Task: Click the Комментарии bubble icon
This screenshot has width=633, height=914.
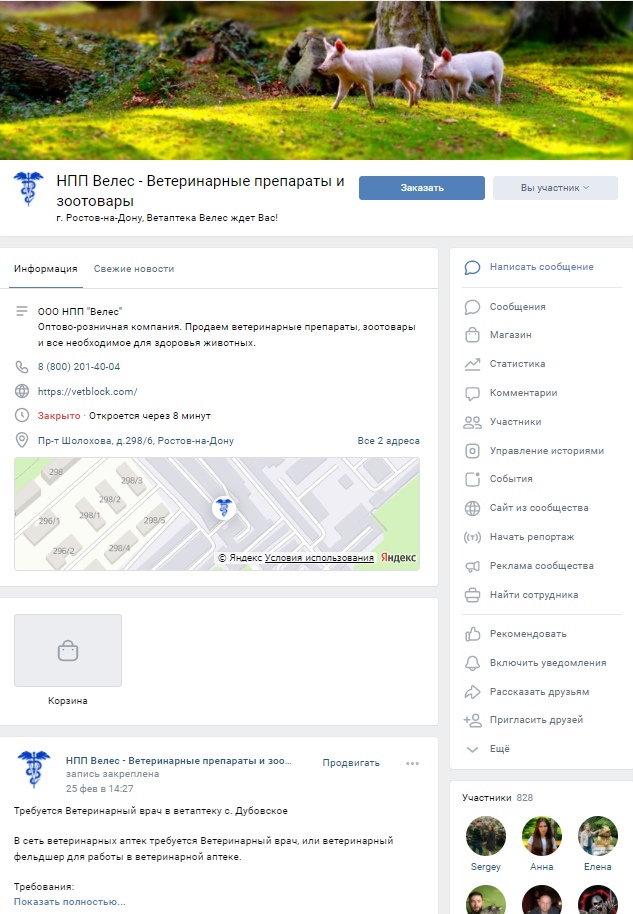Action: click(x=472, y=393)
